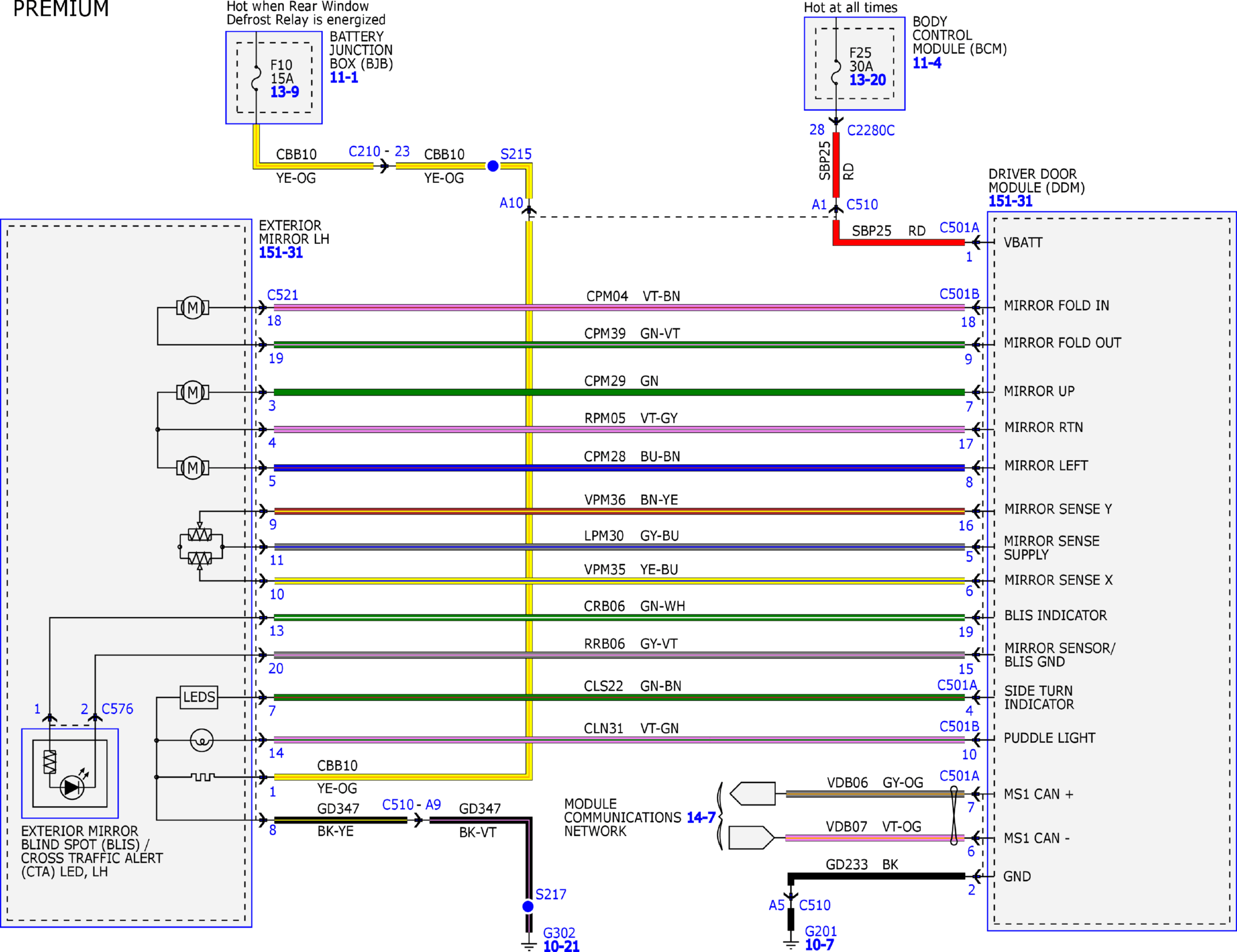Click the S217 splice dot
This screenshot has width=1237, height=952.
(x=528, y=906)
